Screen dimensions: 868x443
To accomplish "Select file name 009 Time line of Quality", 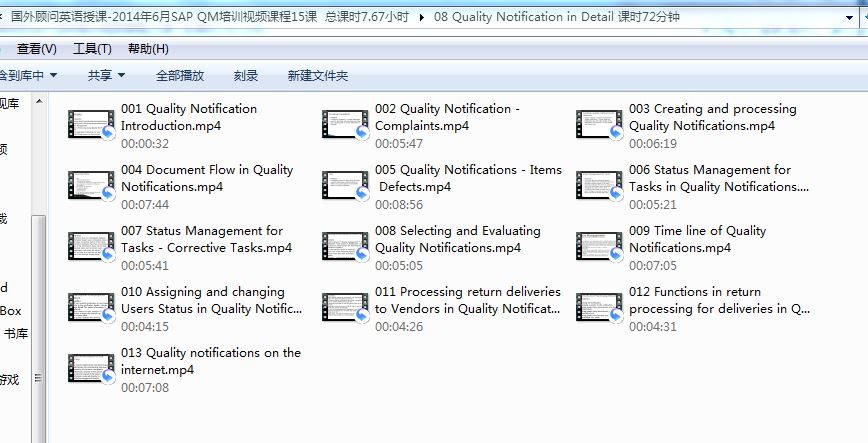I will click(698, 239).
